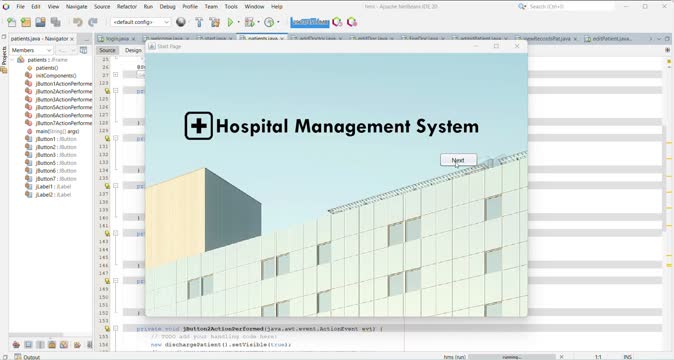This screenshot has width=674, height=360.
Task: Collapse the code fold above line 131
Action: click(116, 138)
